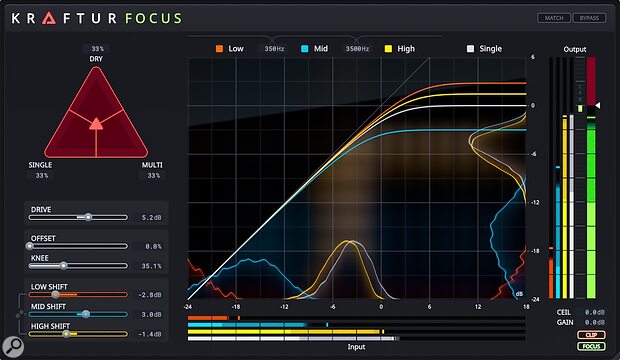
Task: Click the GAIN 0.0dB value
Action: coord(595,322)
